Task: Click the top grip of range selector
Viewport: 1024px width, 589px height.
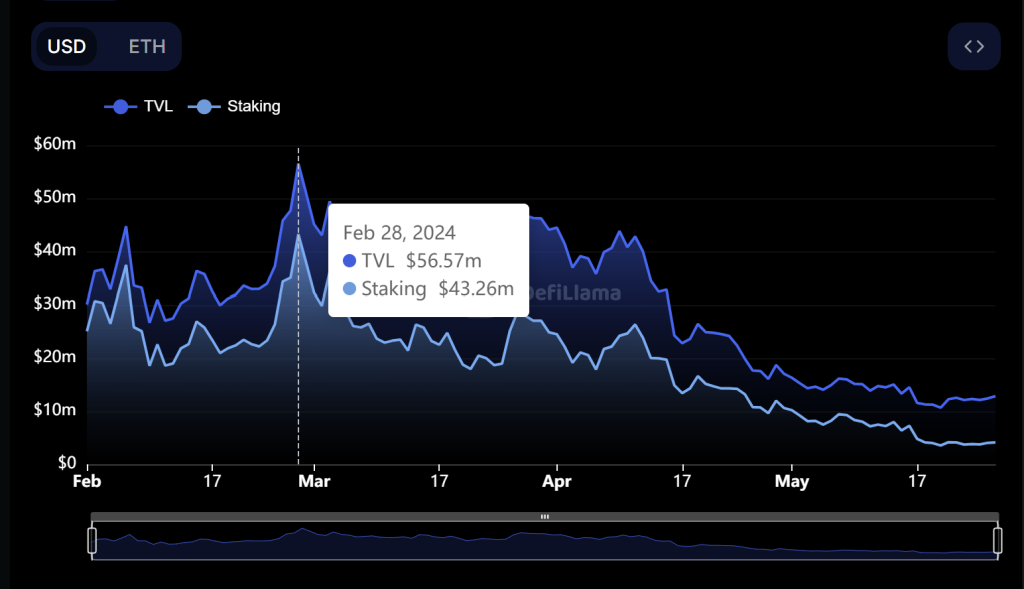Action: pyautogui.click(x=544, y=517)
